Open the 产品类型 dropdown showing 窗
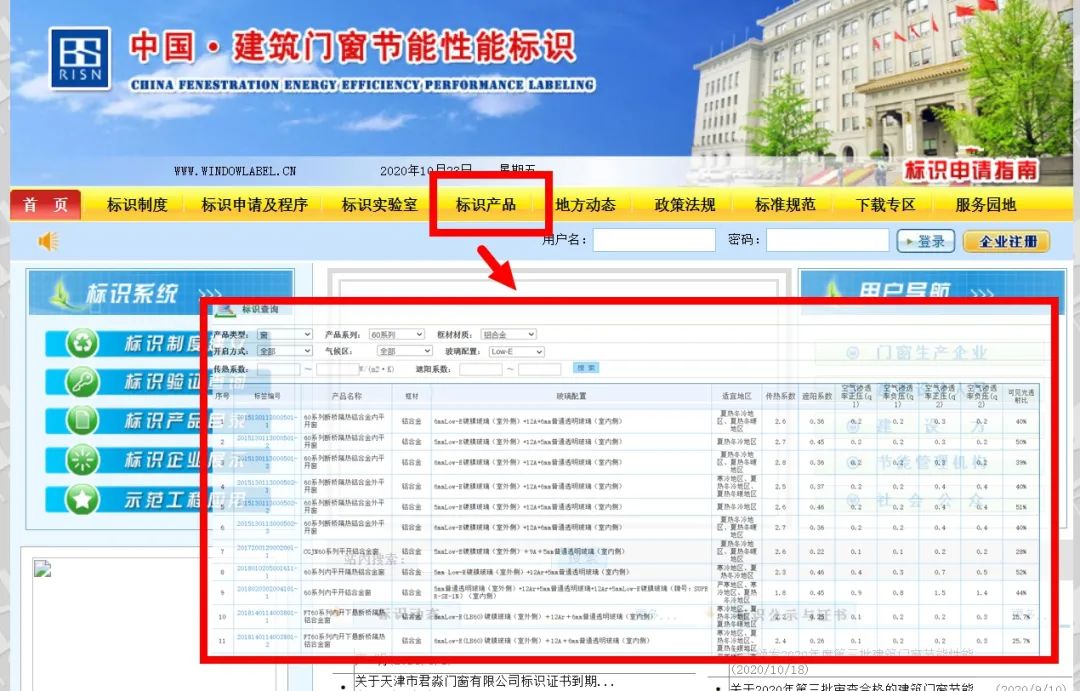This screenshot has height=691, width=1080. pos(283,334)
